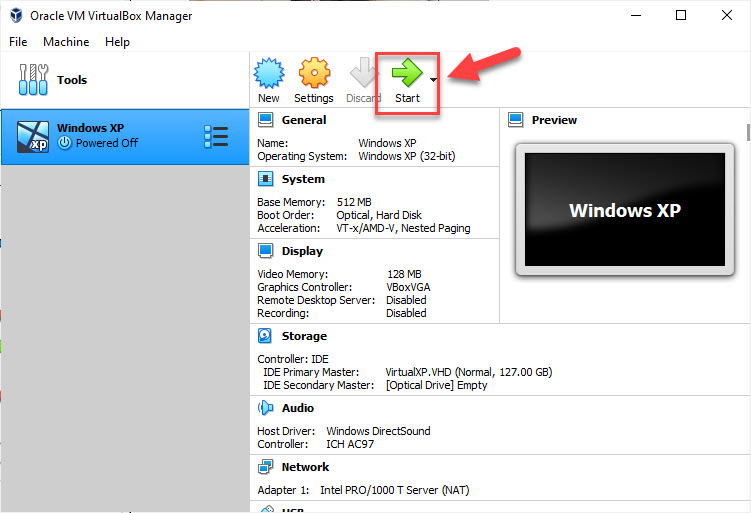Viewport: 751px width, 513px height.
Task: Open the General section heading
Action: click(x=304, y=120)
